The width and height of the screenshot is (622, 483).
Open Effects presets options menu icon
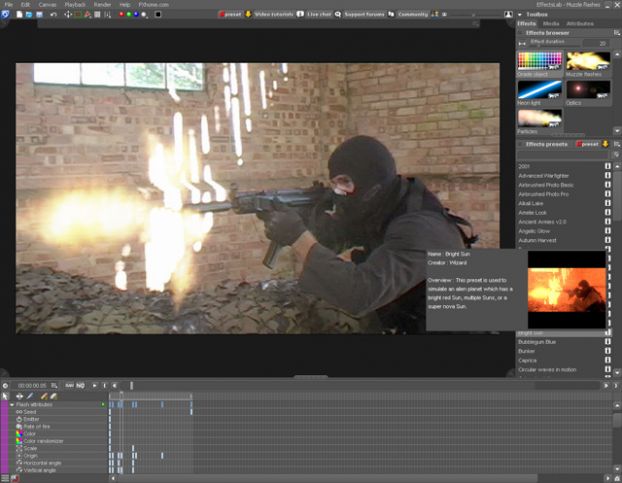(x=617, y=144)
